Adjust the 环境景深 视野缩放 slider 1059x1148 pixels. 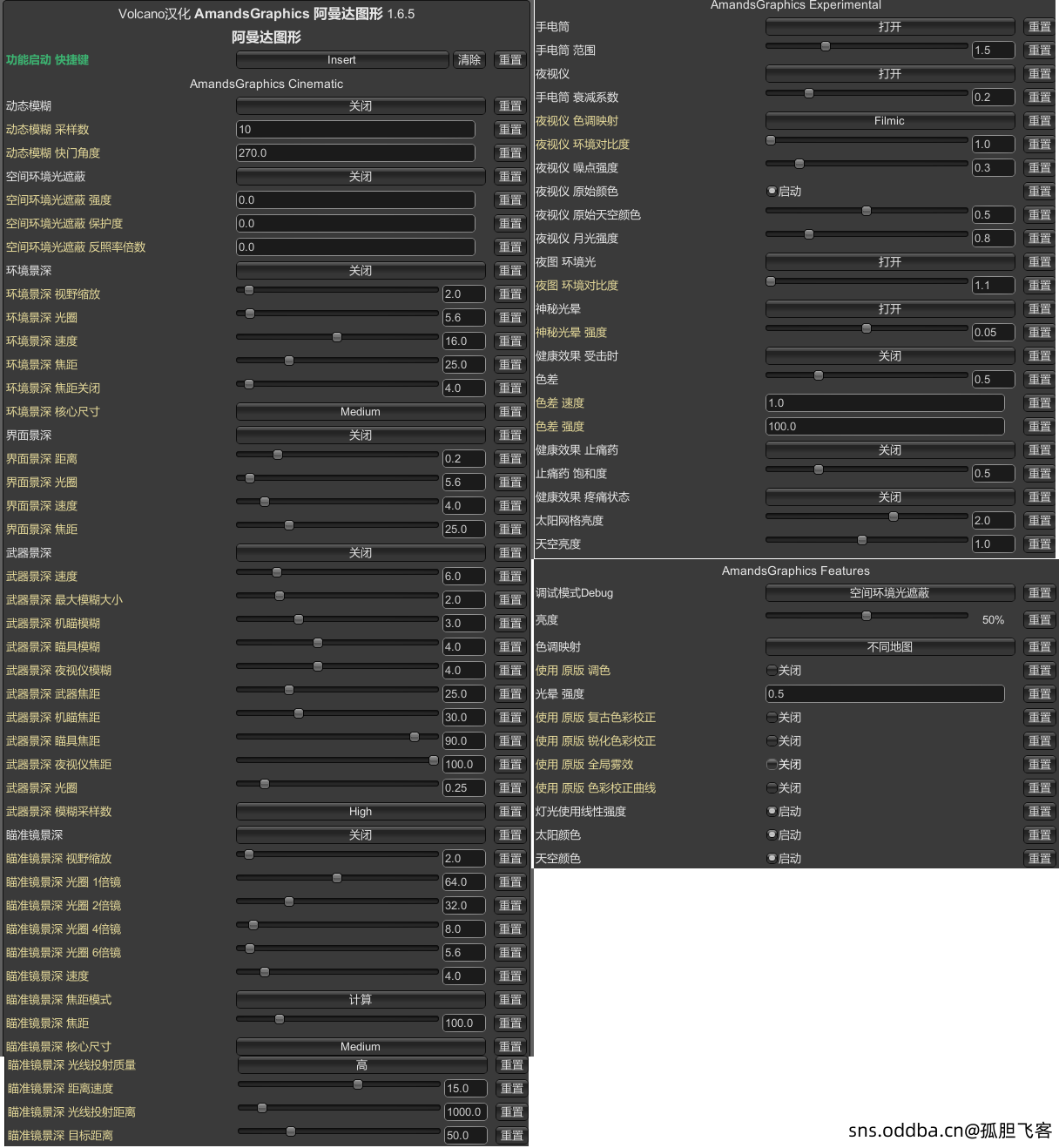pos(337,290)
